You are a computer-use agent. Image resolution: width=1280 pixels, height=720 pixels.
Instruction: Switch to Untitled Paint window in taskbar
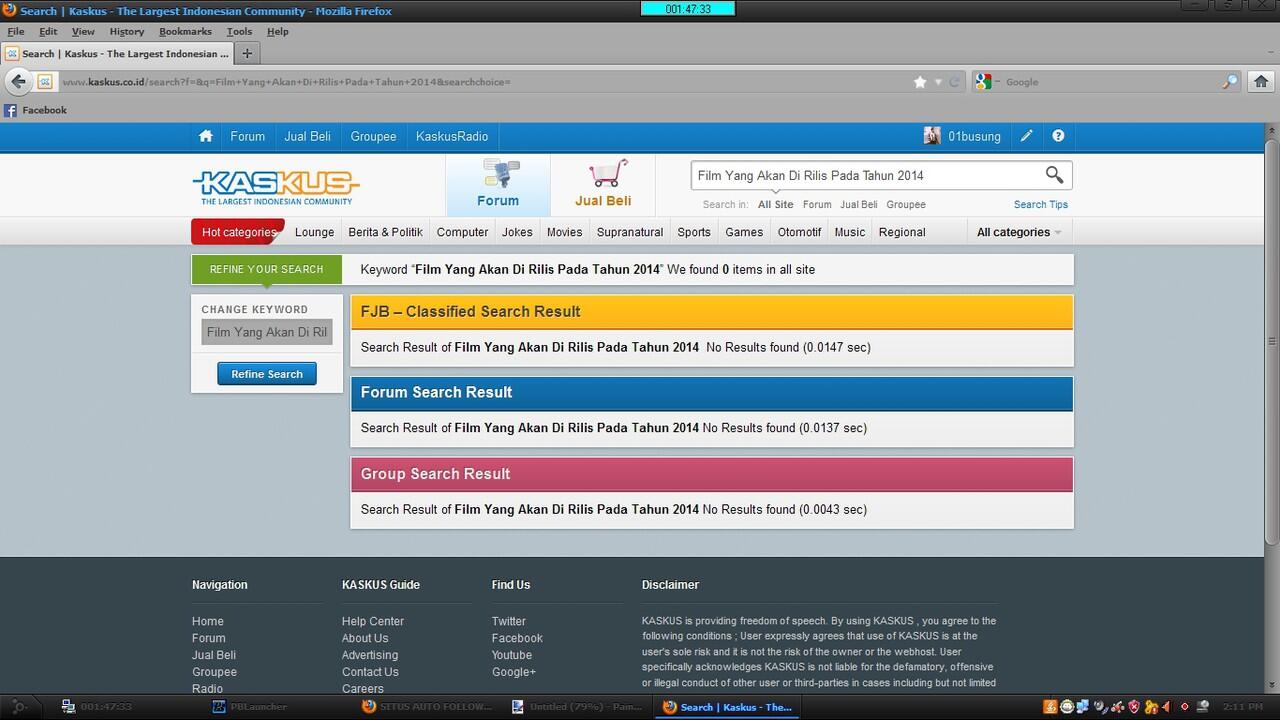(578, 706)
